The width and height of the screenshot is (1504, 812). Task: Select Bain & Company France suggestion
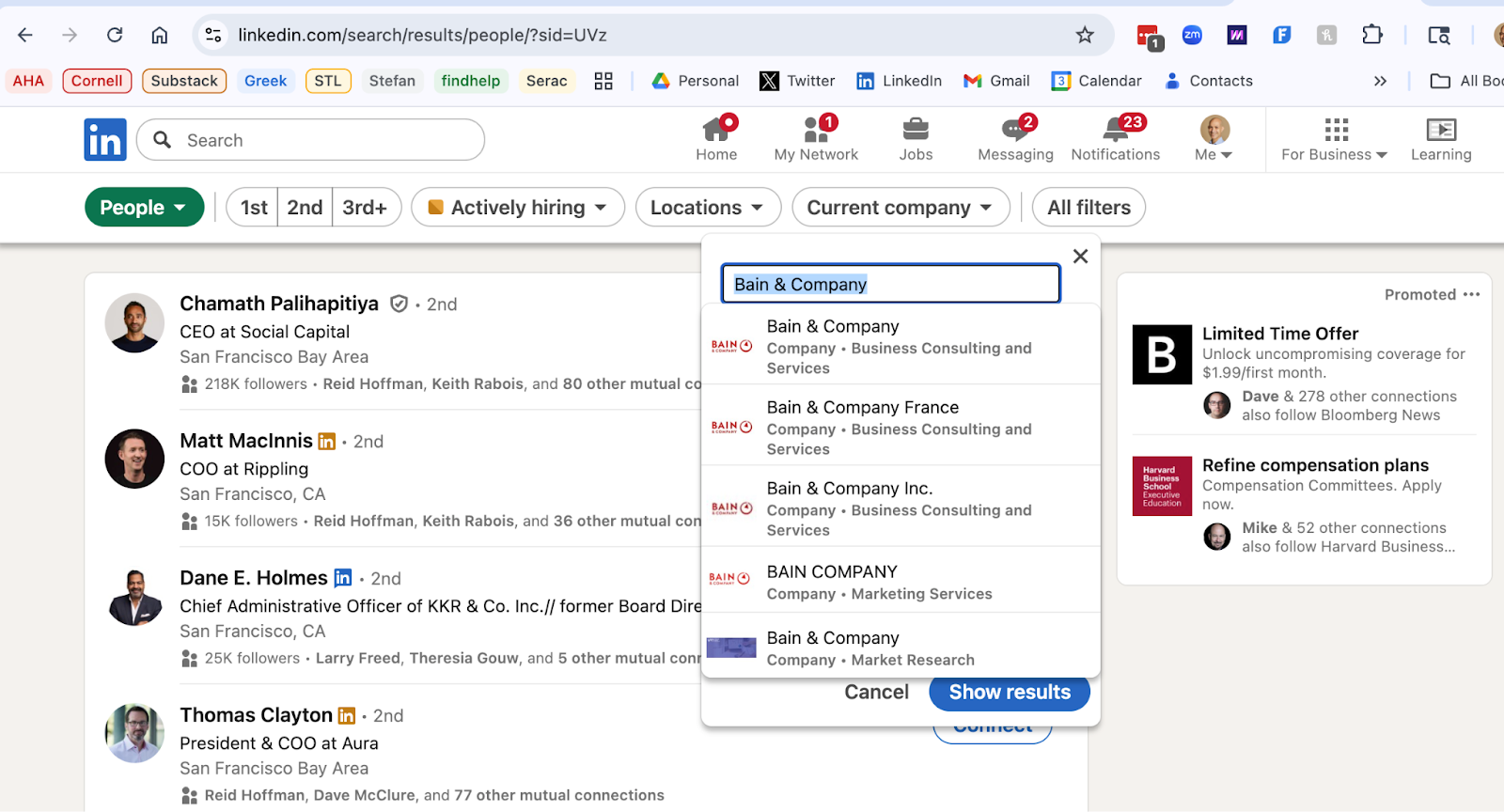pyautogui.click(x=901, y=427)
